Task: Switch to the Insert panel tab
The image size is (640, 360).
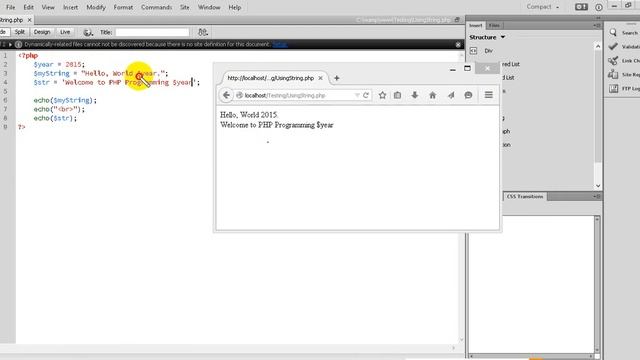Action: 476,25
